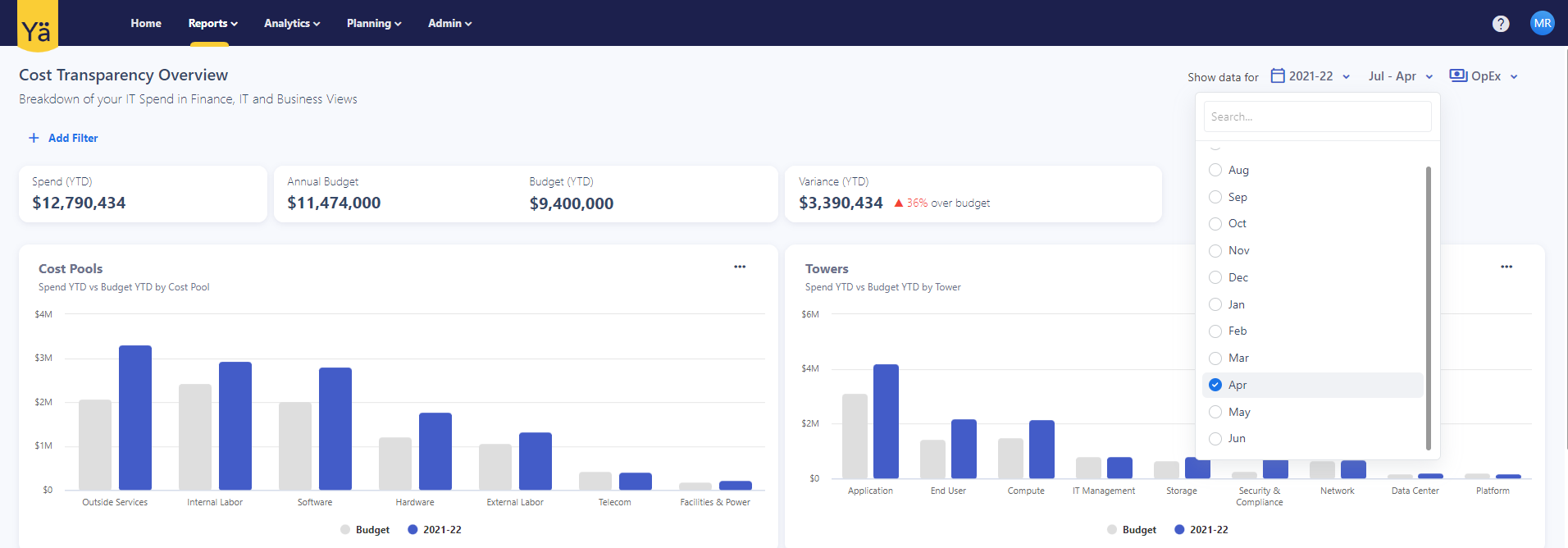Open Cost Pools more options ellipsis
Screen dimensions: 1568x548
[740, 267]
